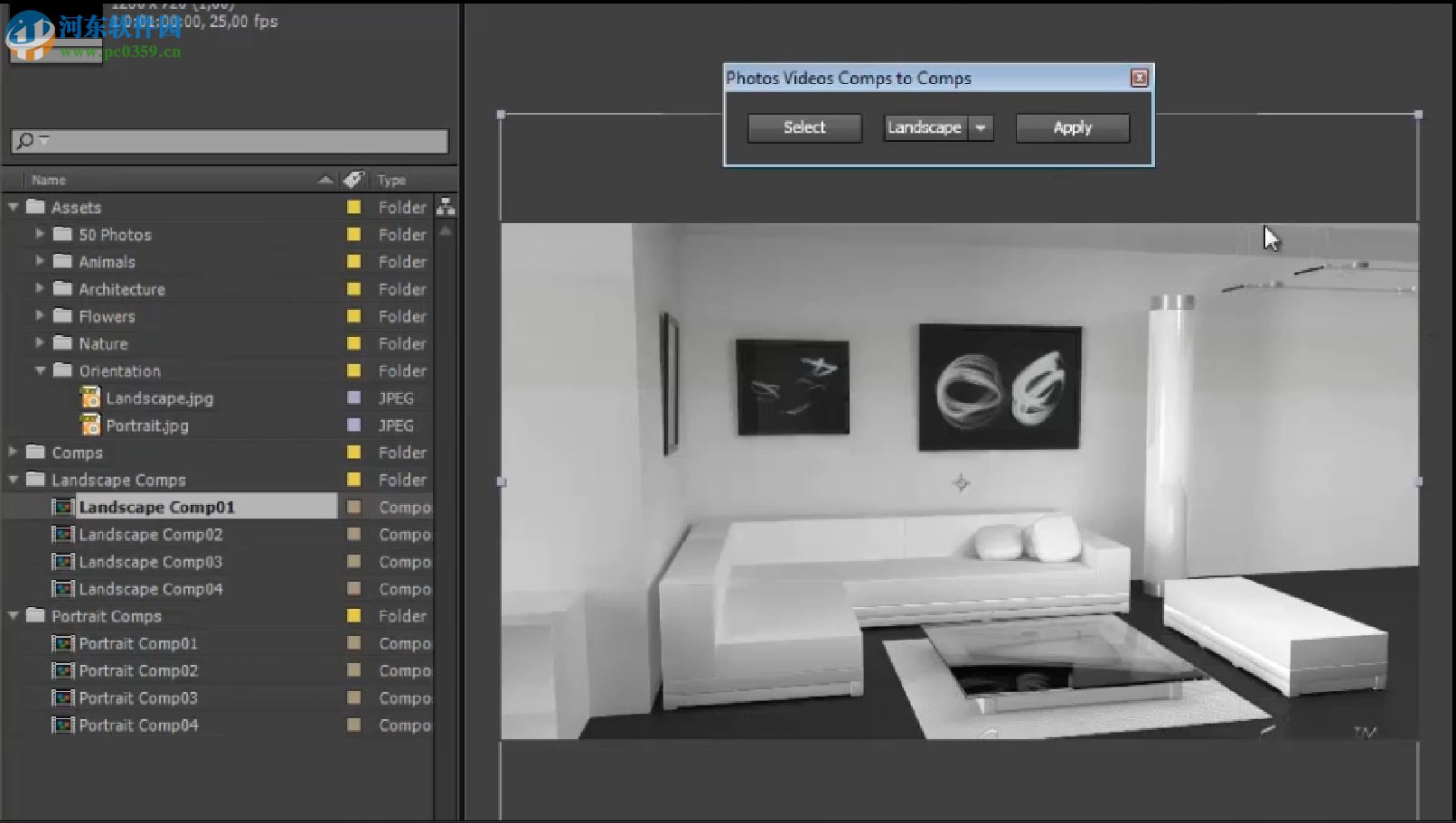
Task: Click the lavender label swatch of Landscape.jpg
Action: (353, 398)
